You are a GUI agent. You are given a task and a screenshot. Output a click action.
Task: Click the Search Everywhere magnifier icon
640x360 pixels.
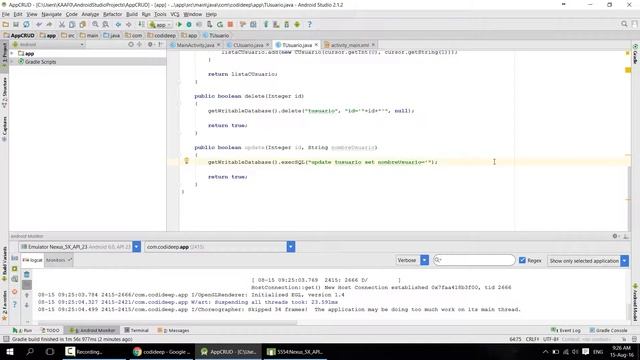pyautogui.click(x=624, y=24)
